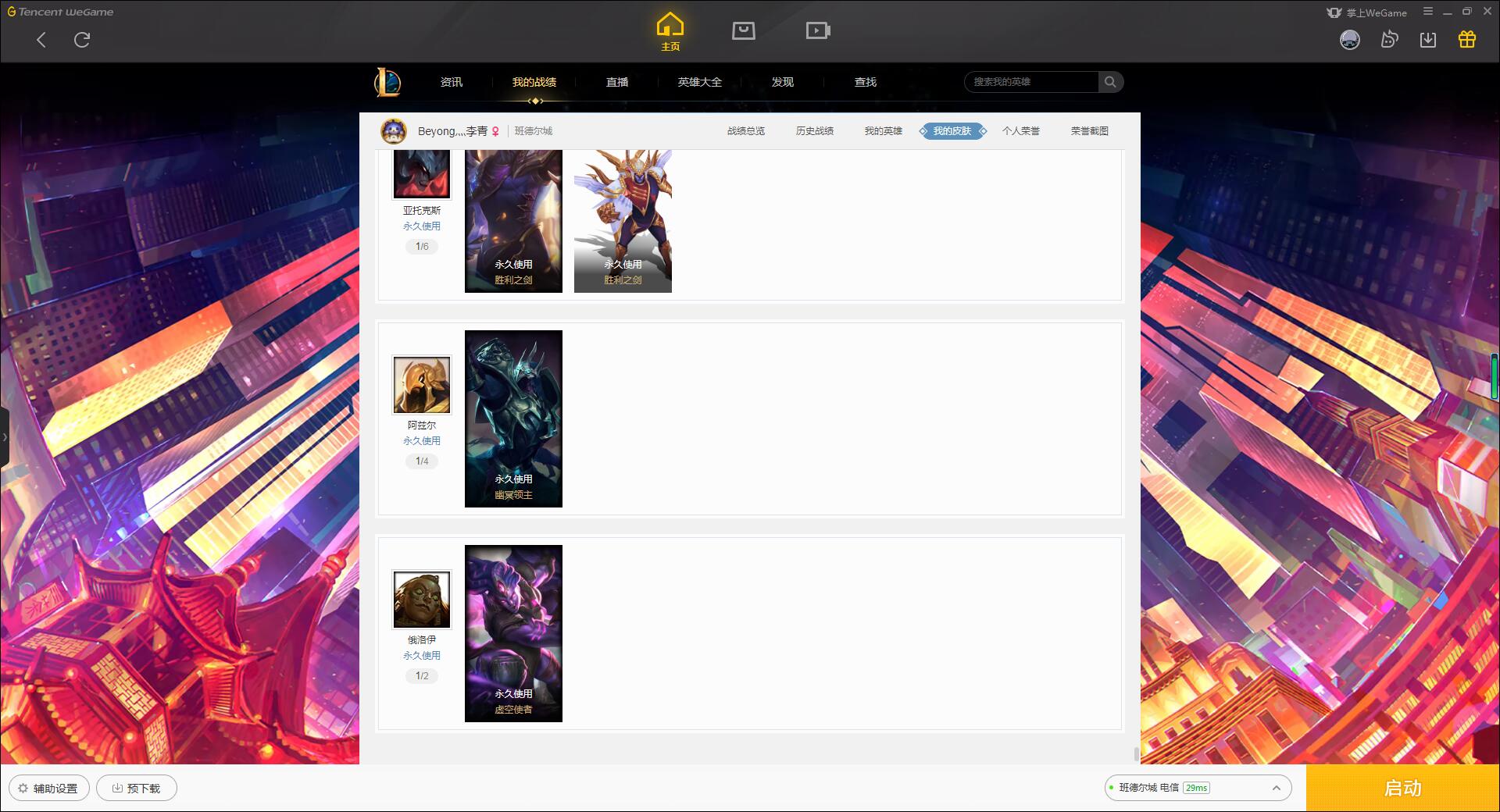Click the page scrollbar thumb

pos(1136,754)
